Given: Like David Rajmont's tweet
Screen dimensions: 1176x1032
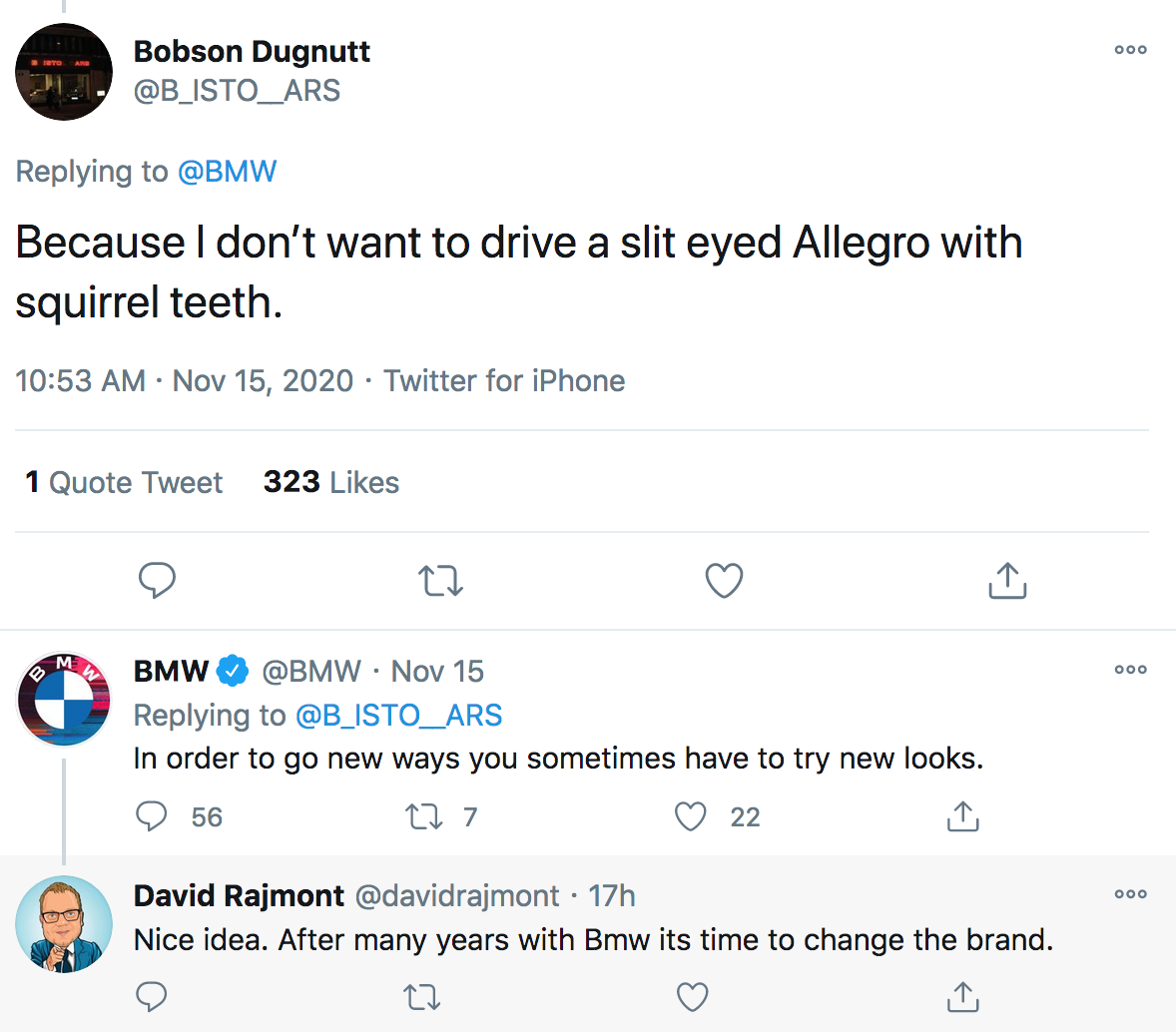Looking at the screenshot, I should point(692,995).
